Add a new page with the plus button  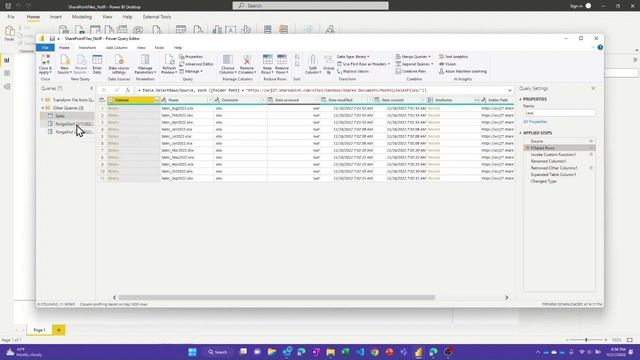[58, 330]
